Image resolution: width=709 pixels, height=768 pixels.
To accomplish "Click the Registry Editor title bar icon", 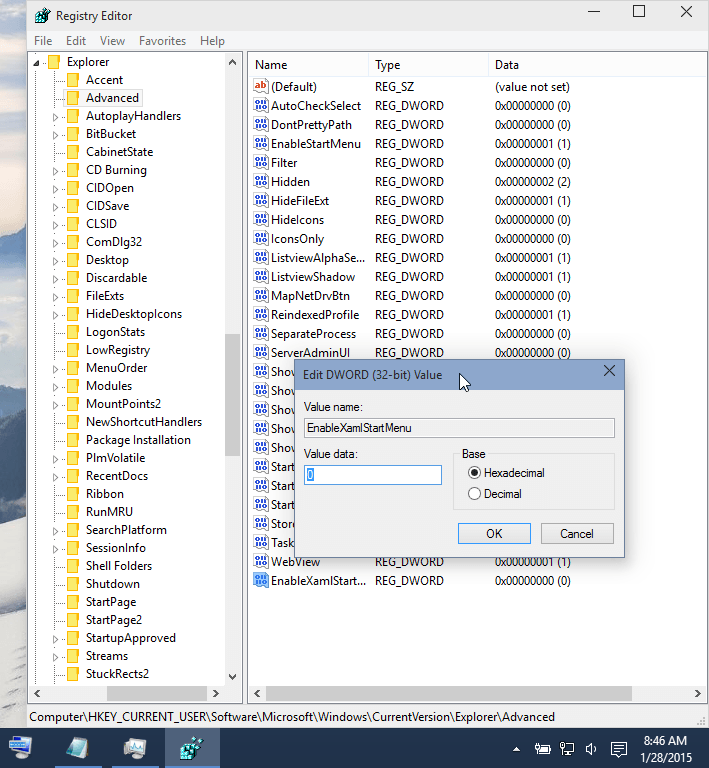I will [x=42, y=16].
